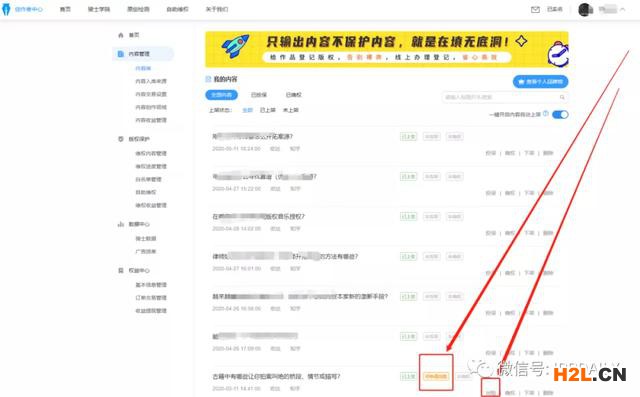This screenshot has height=397, width=640.
Task: Open 收益提现管理 in the sidebar
Action: pyautogui.click(x=151, y=311)
